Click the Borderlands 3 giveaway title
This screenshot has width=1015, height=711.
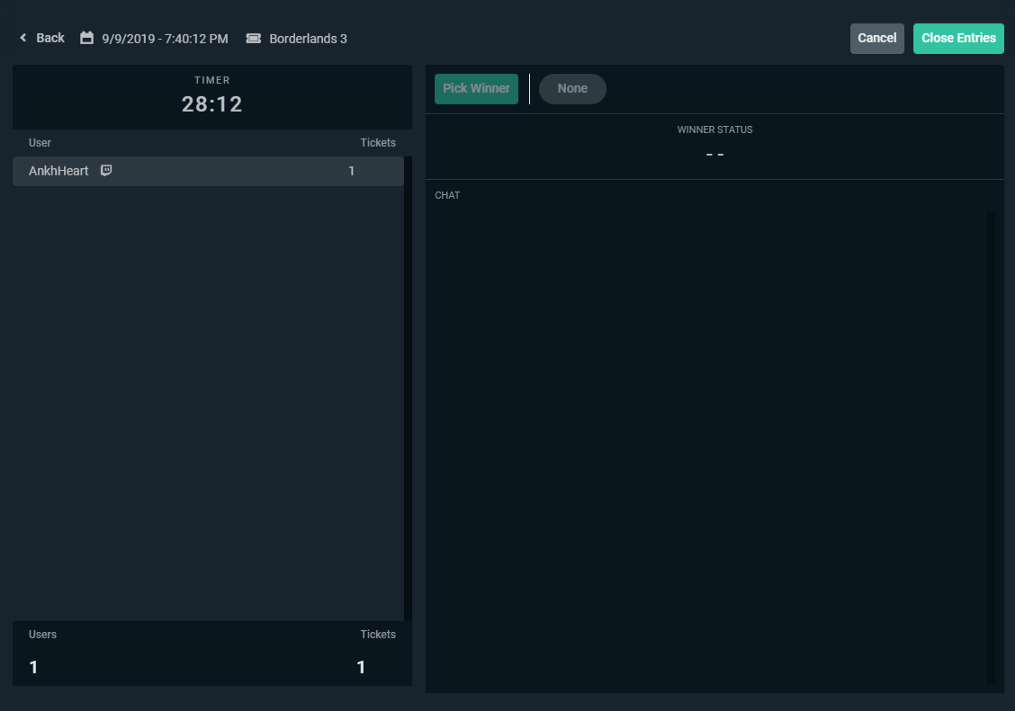308,39
